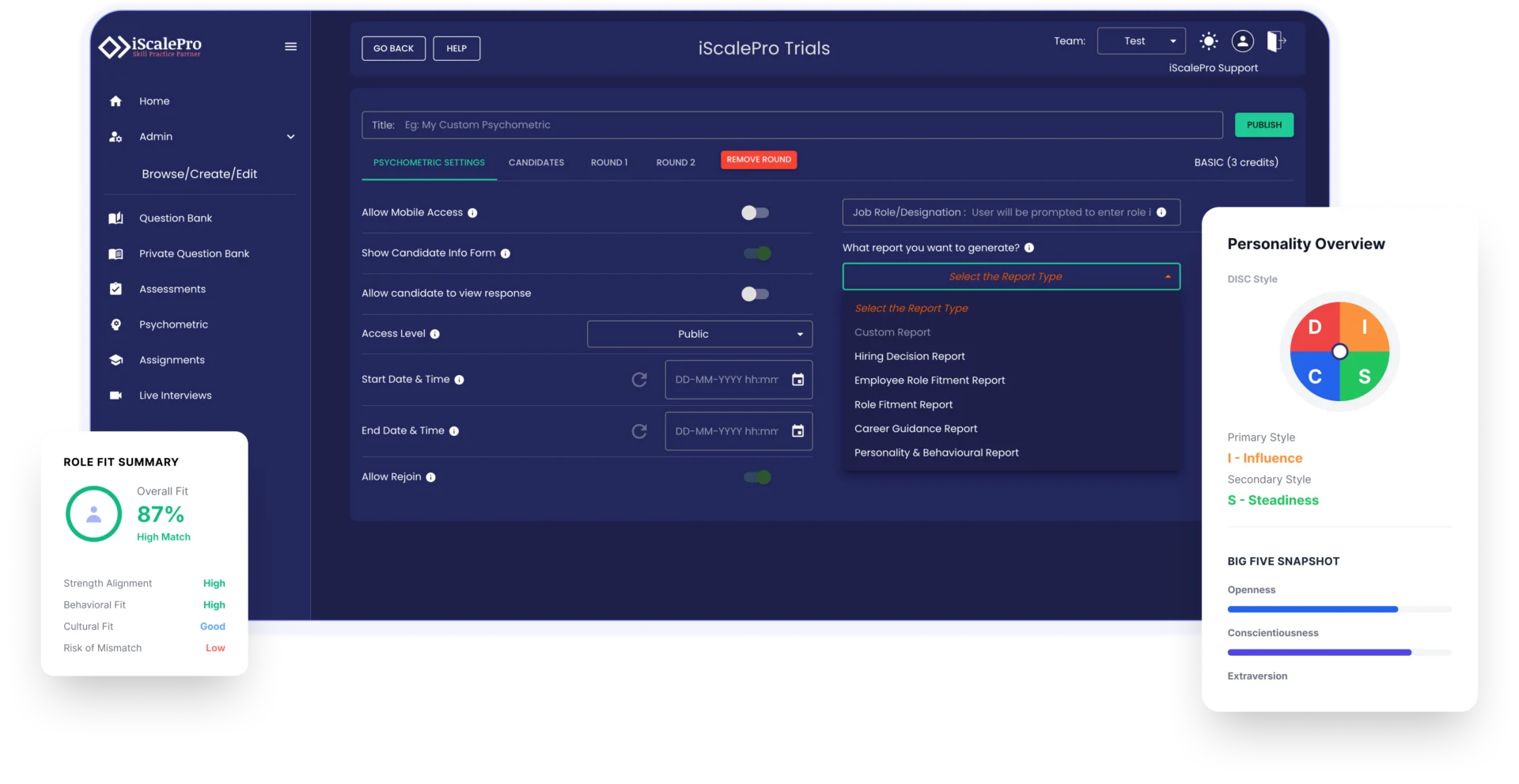1519x784 pixels.
Task: Click the Live Interviews camera icon
Action: 116,396
